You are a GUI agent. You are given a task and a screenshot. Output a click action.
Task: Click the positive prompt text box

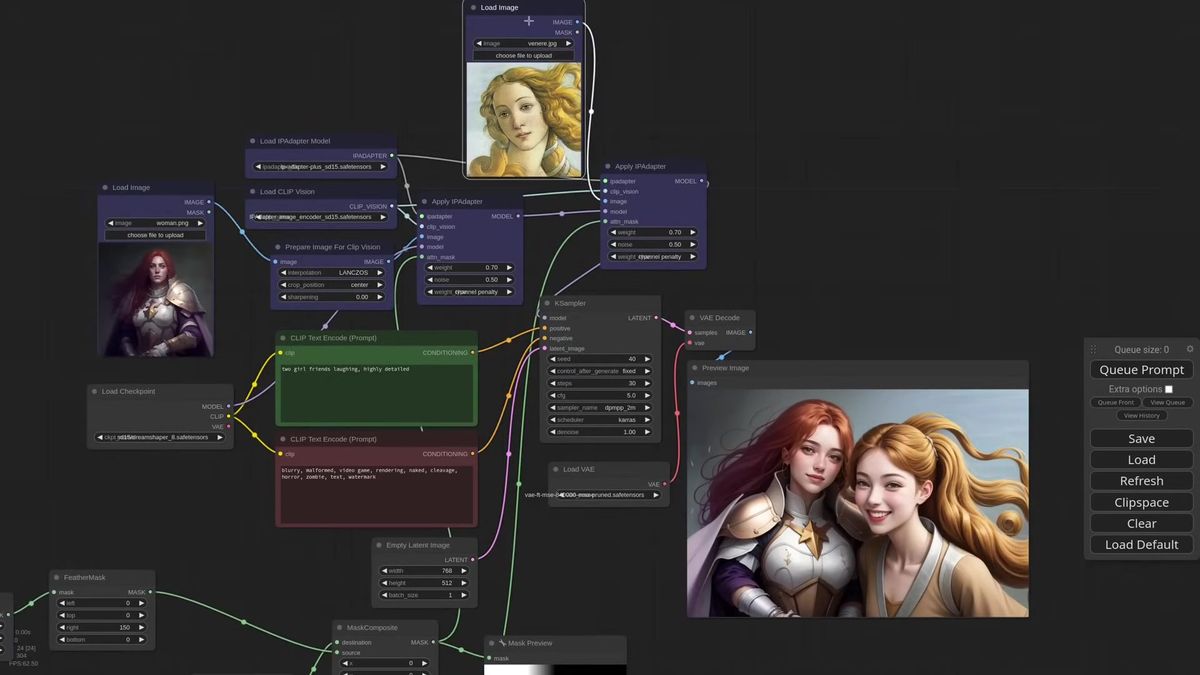pyautogui.click(x=376, y=393)
